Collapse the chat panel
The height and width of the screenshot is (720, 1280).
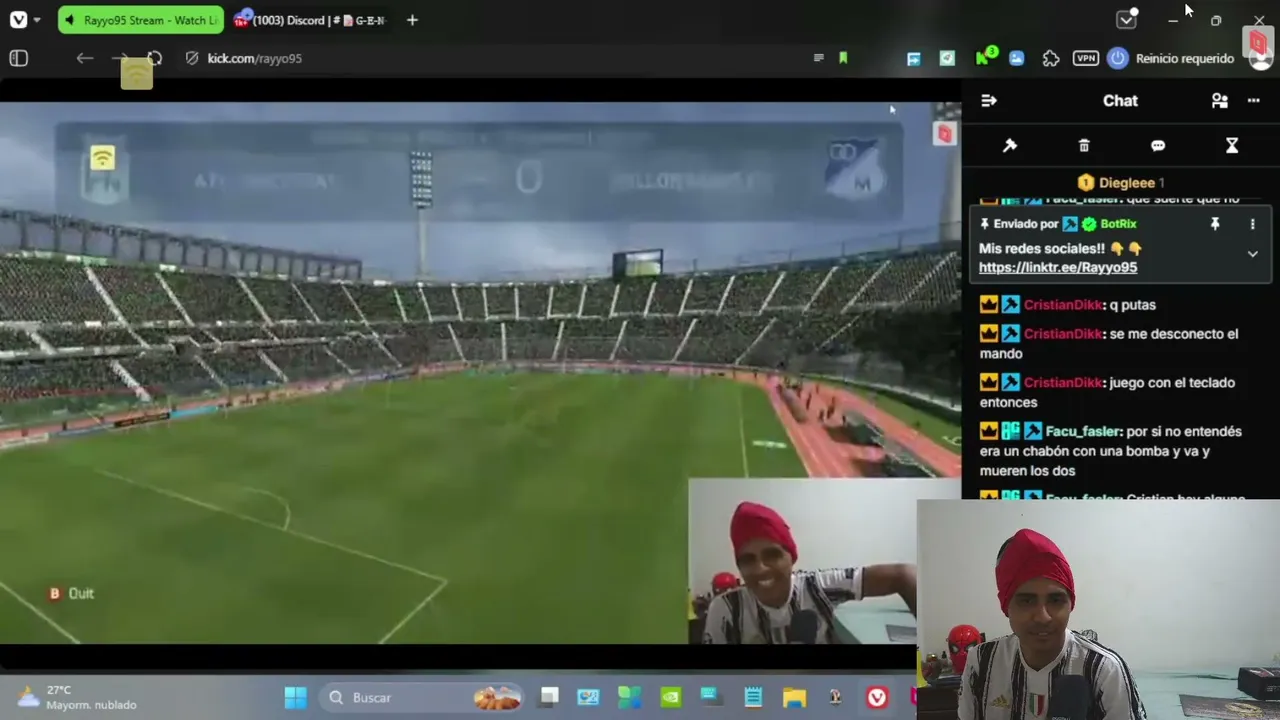click(989, 100)
